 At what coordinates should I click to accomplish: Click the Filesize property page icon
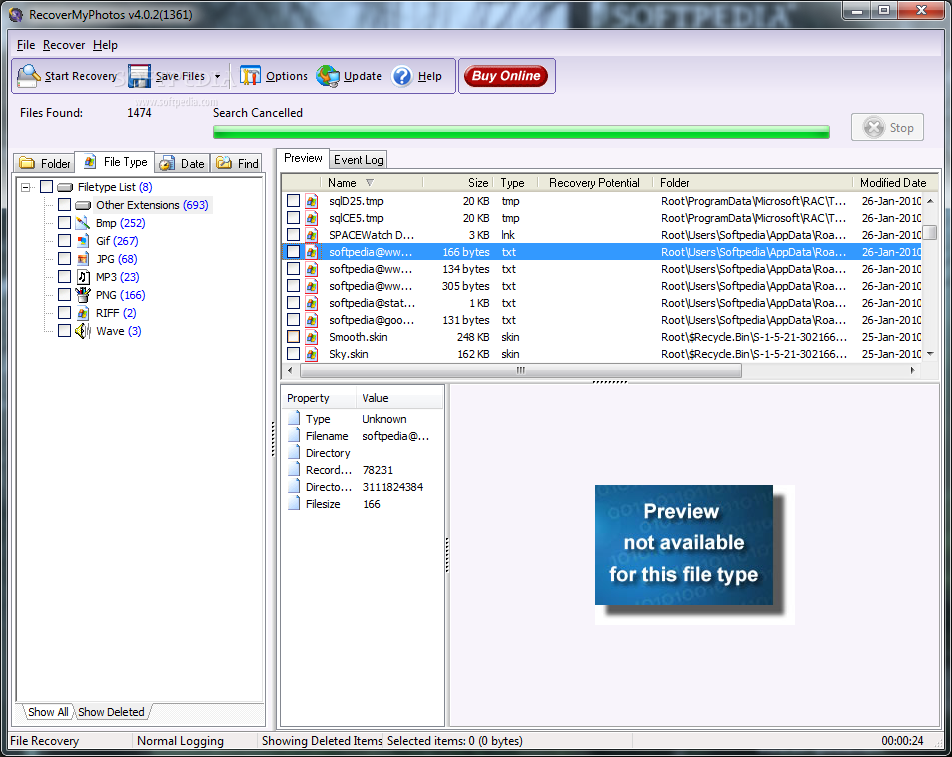(294, 504)
